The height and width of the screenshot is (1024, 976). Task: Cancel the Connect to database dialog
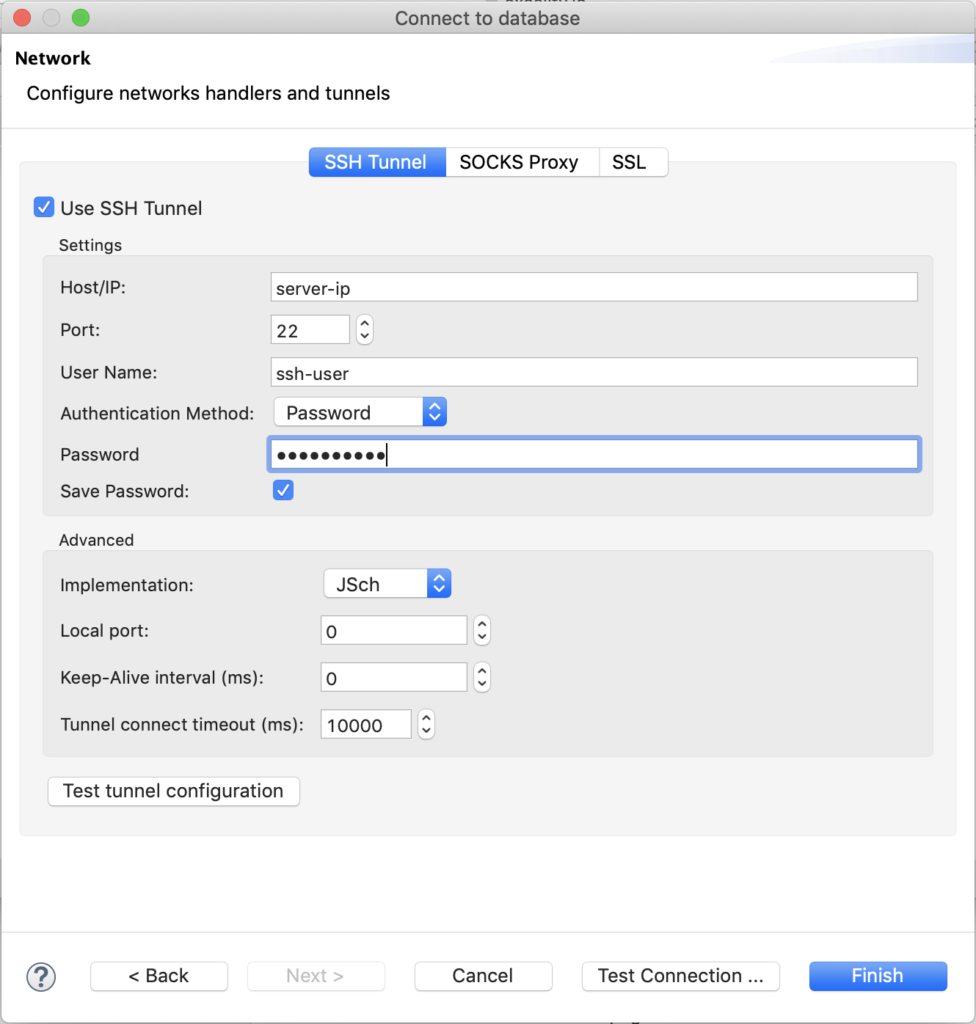[483, 976]
